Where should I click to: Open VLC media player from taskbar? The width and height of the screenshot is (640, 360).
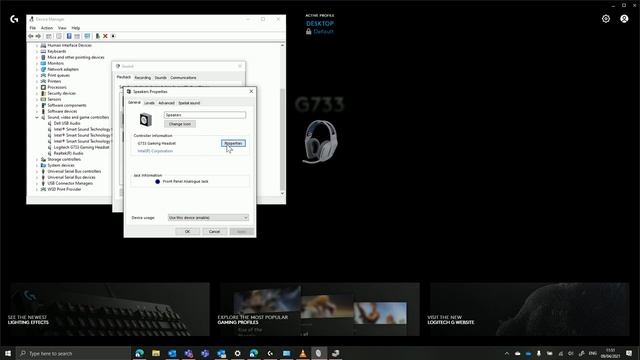click(x=303, y=353)
